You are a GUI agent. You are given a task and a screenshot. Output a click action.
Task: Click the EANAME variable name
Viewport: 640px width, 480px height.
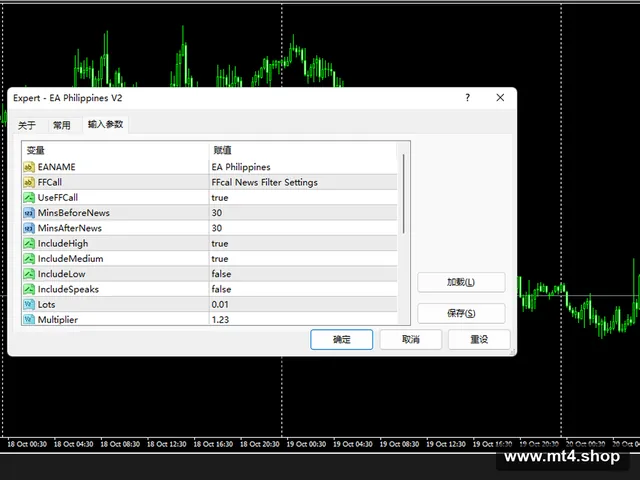click(57, 167)
